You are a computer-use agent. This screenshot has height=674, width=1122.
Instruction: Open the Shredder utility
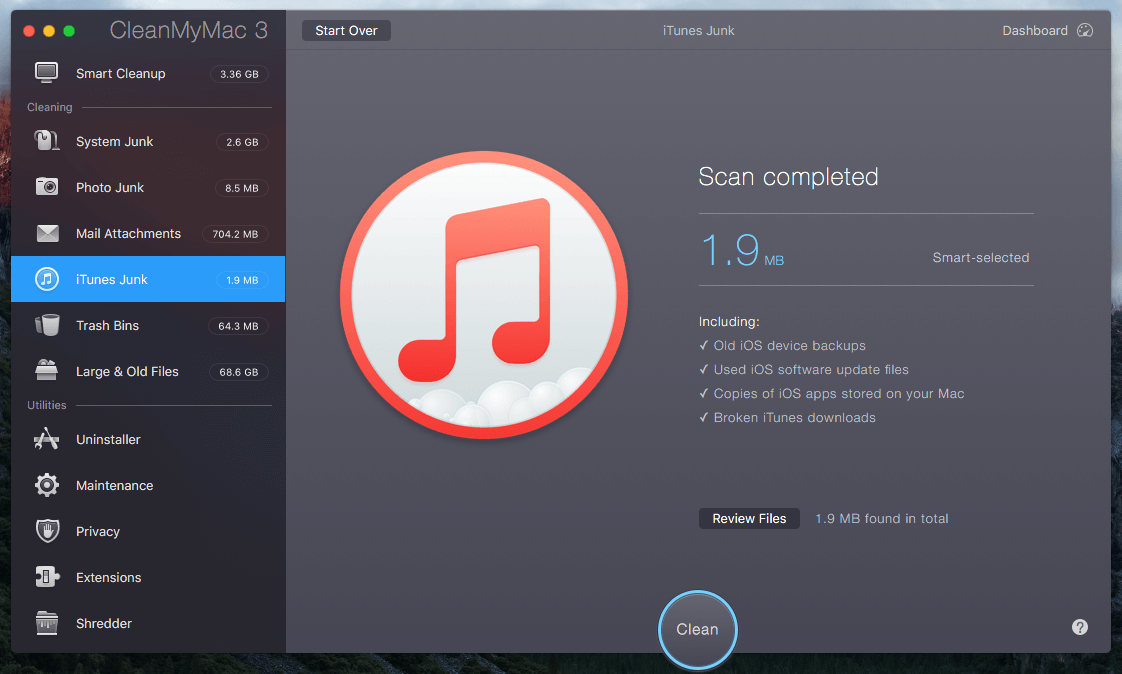coord(148,623)
